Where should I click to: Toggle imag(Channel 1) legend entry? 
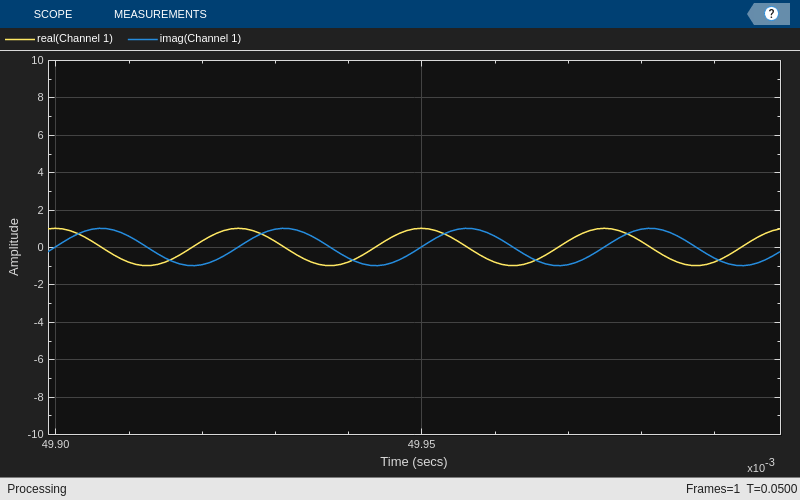coord(200,38)
